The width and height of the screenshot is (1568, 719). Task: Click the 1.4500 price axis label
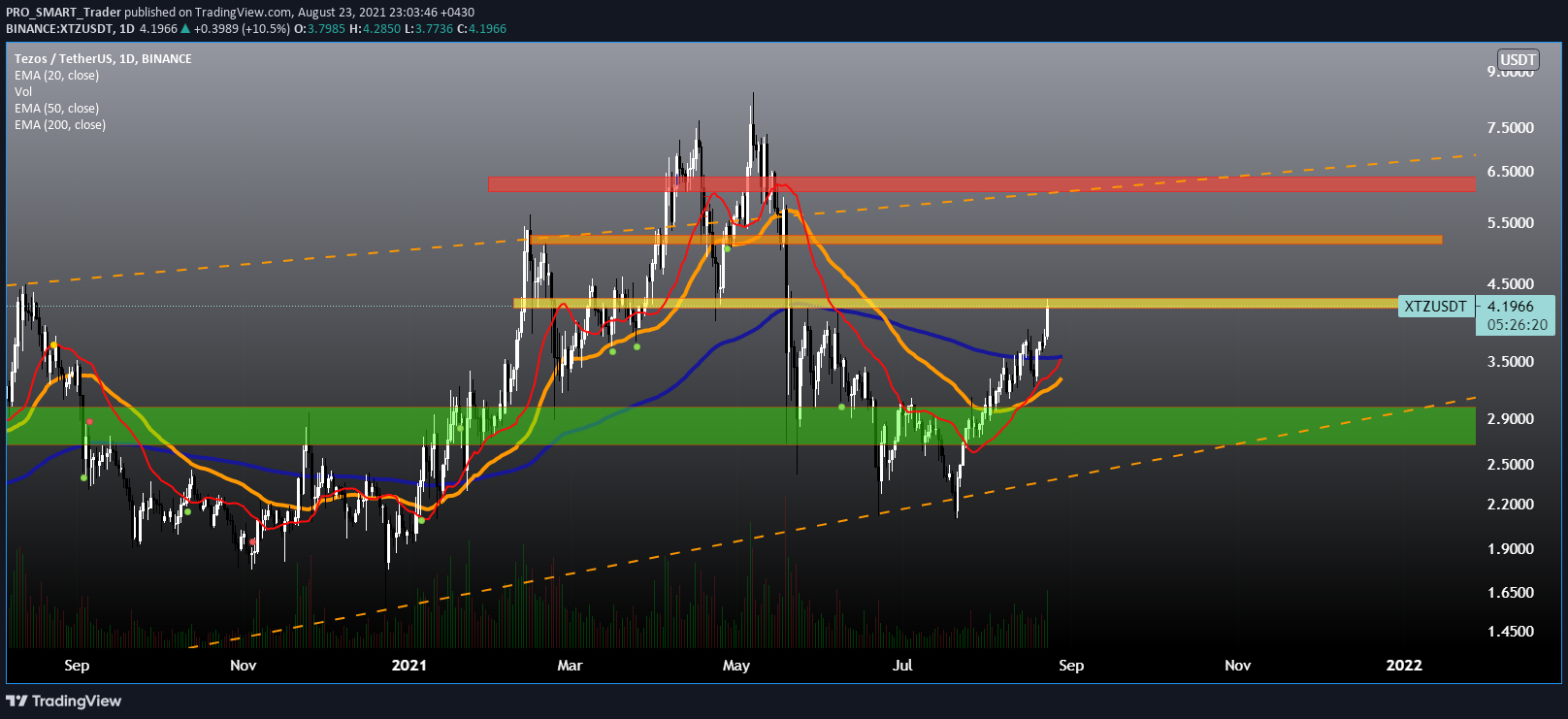[1511, 632]
